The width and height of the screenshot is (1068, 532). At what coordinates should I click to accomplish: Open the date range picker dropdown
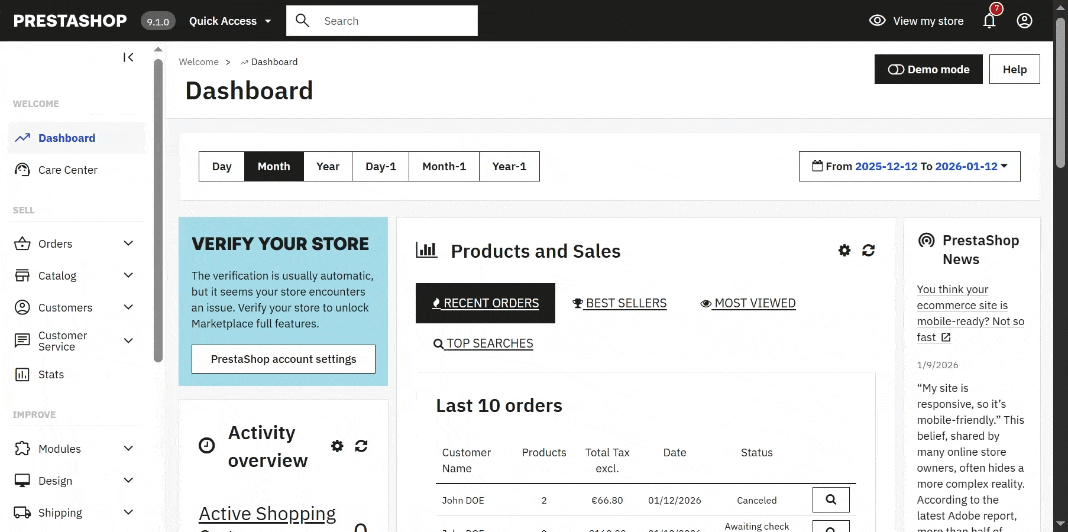[909, 167]
